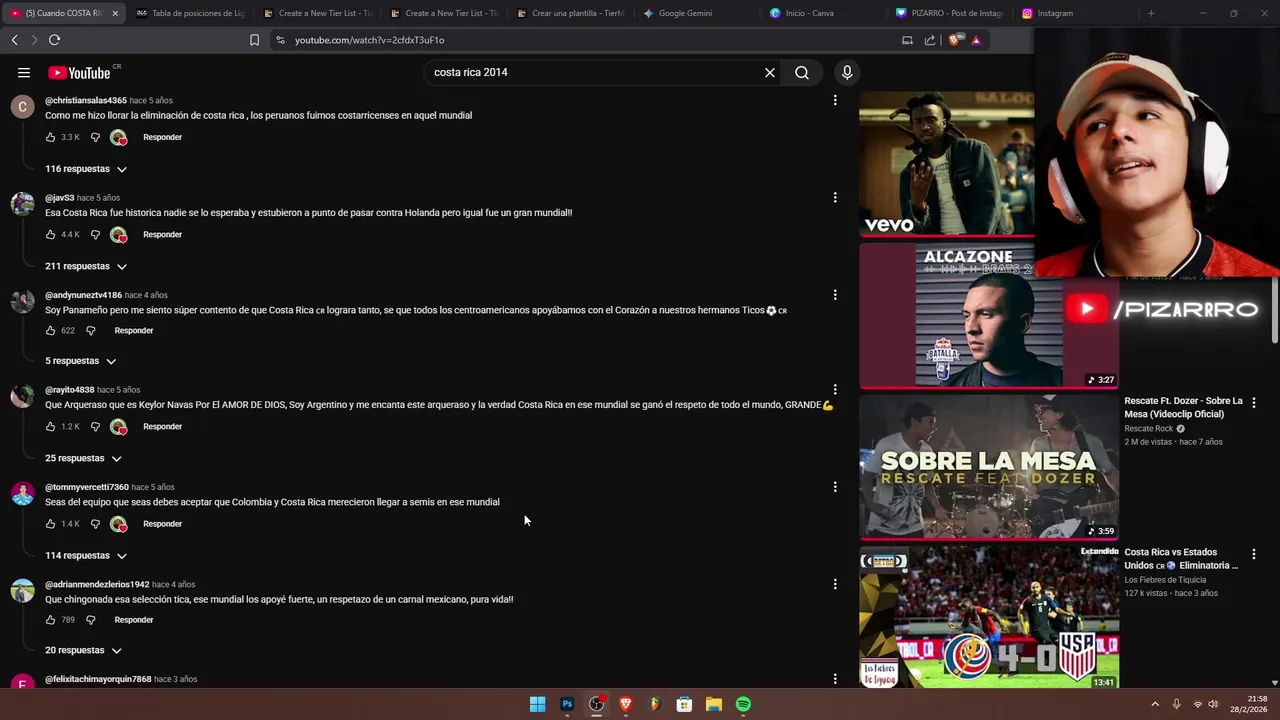Dislike the comment by @rayito4838

pos(95,426)
